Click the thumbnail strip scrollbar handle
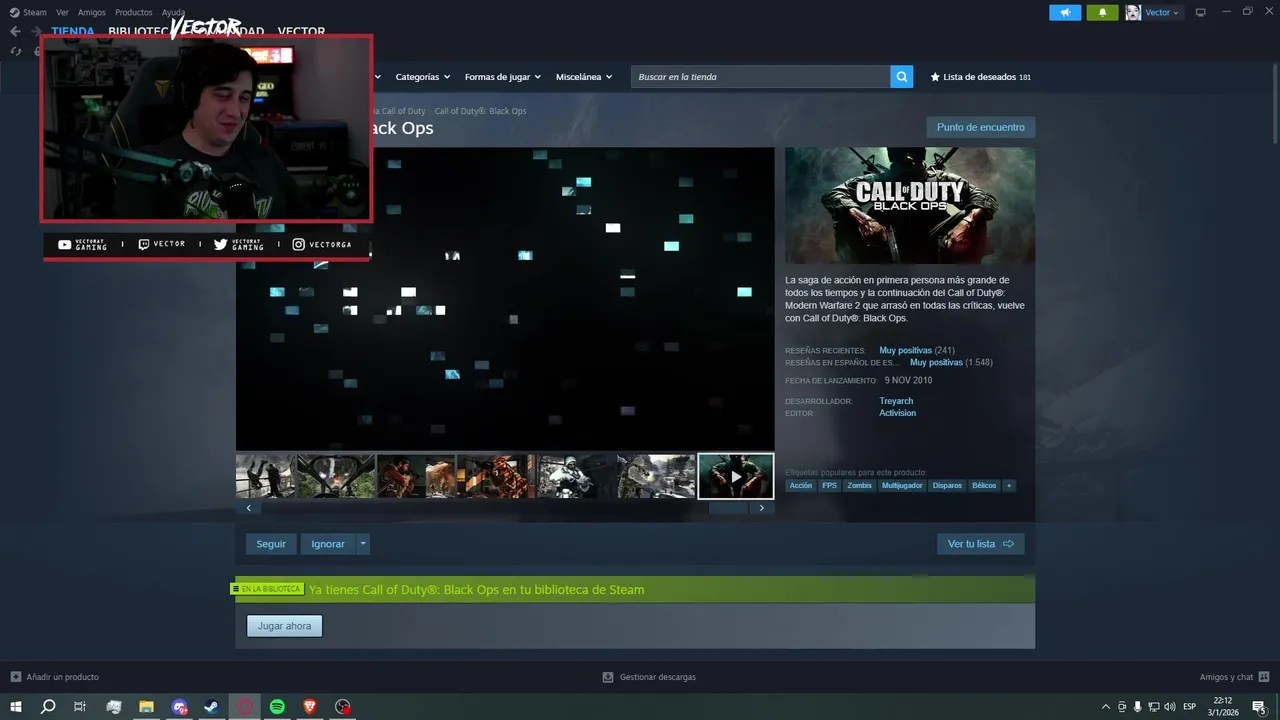 coord(728,508)
